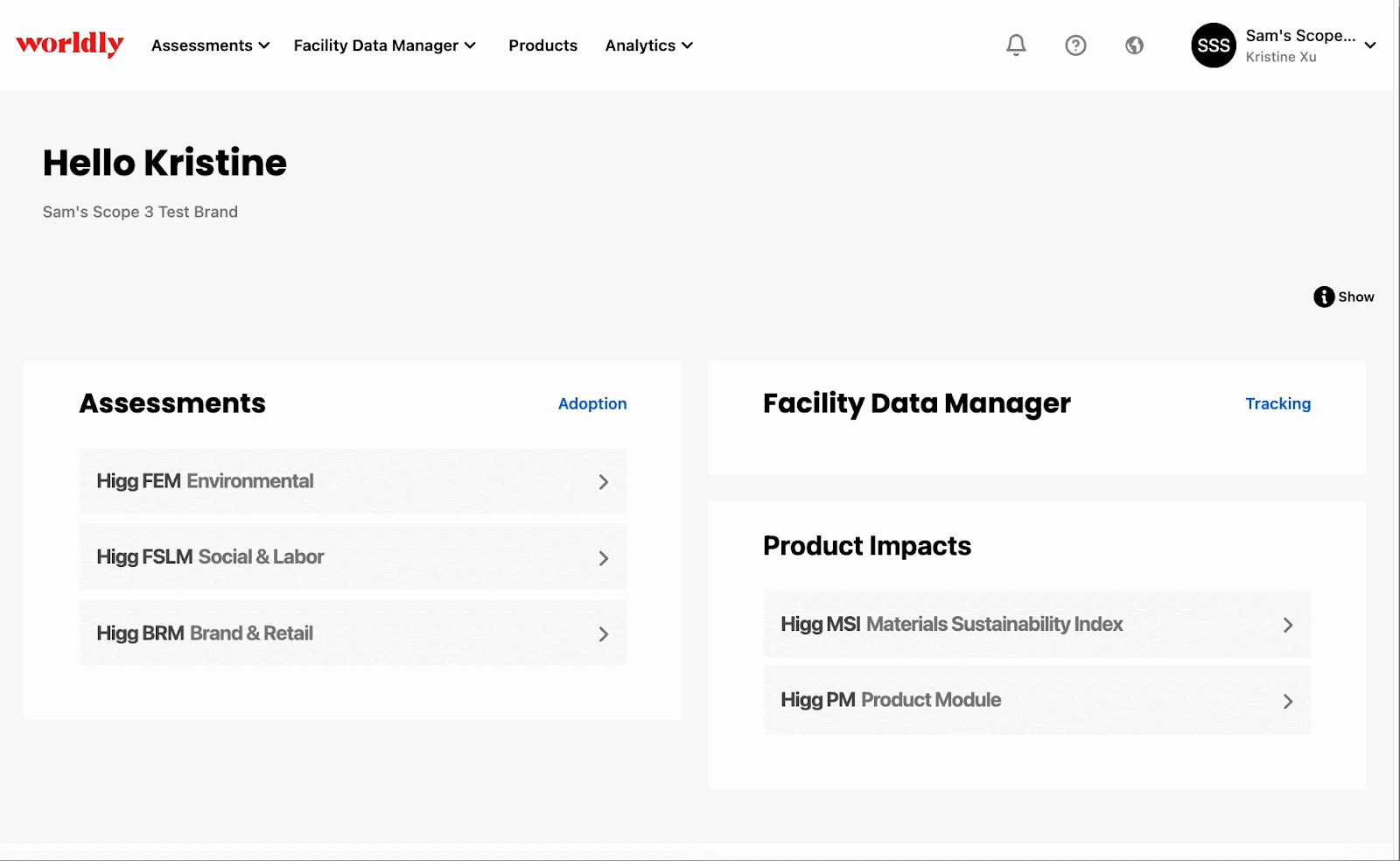Image resolution: width=1400 pixels, height=861 pixels.
Task: Click the chevron on Higg PM row
Action: pos(1287,702)
